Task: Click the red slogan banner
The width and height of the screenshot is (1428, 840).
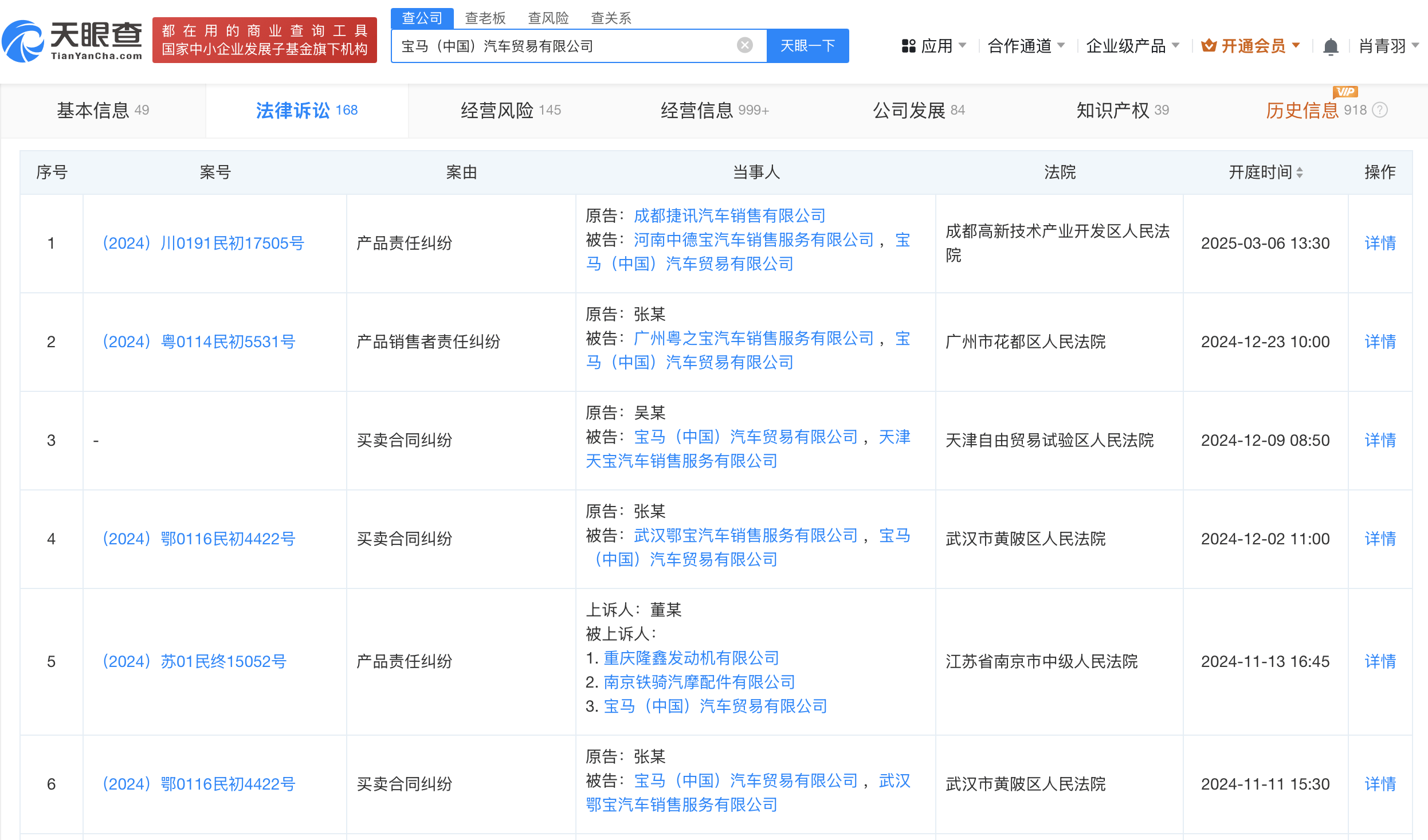Action: (x=265, y=40)
